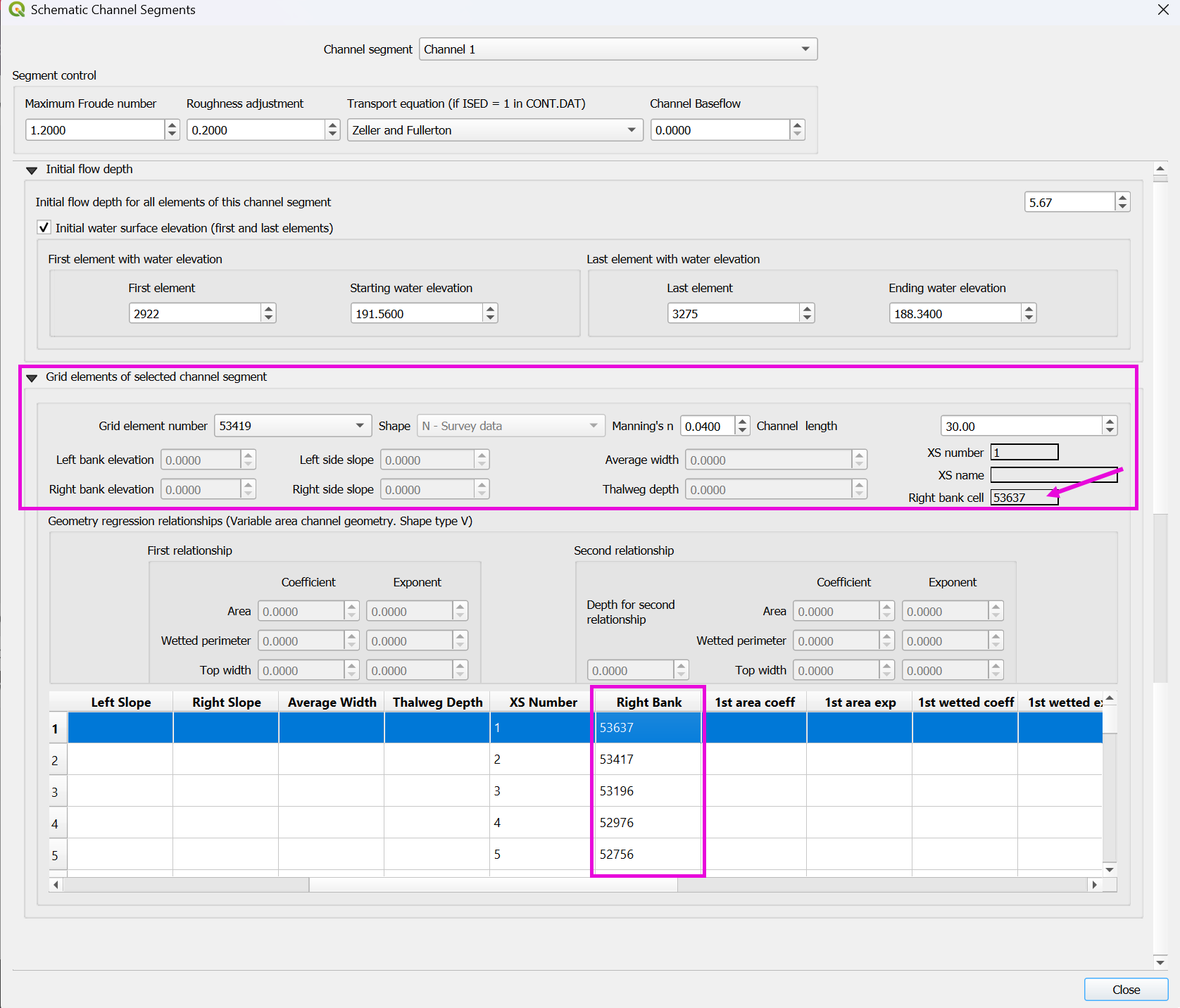Increase Ending water elevation spinner
This screenshot has height=1008, width=1180.
tap(1029, 309)
